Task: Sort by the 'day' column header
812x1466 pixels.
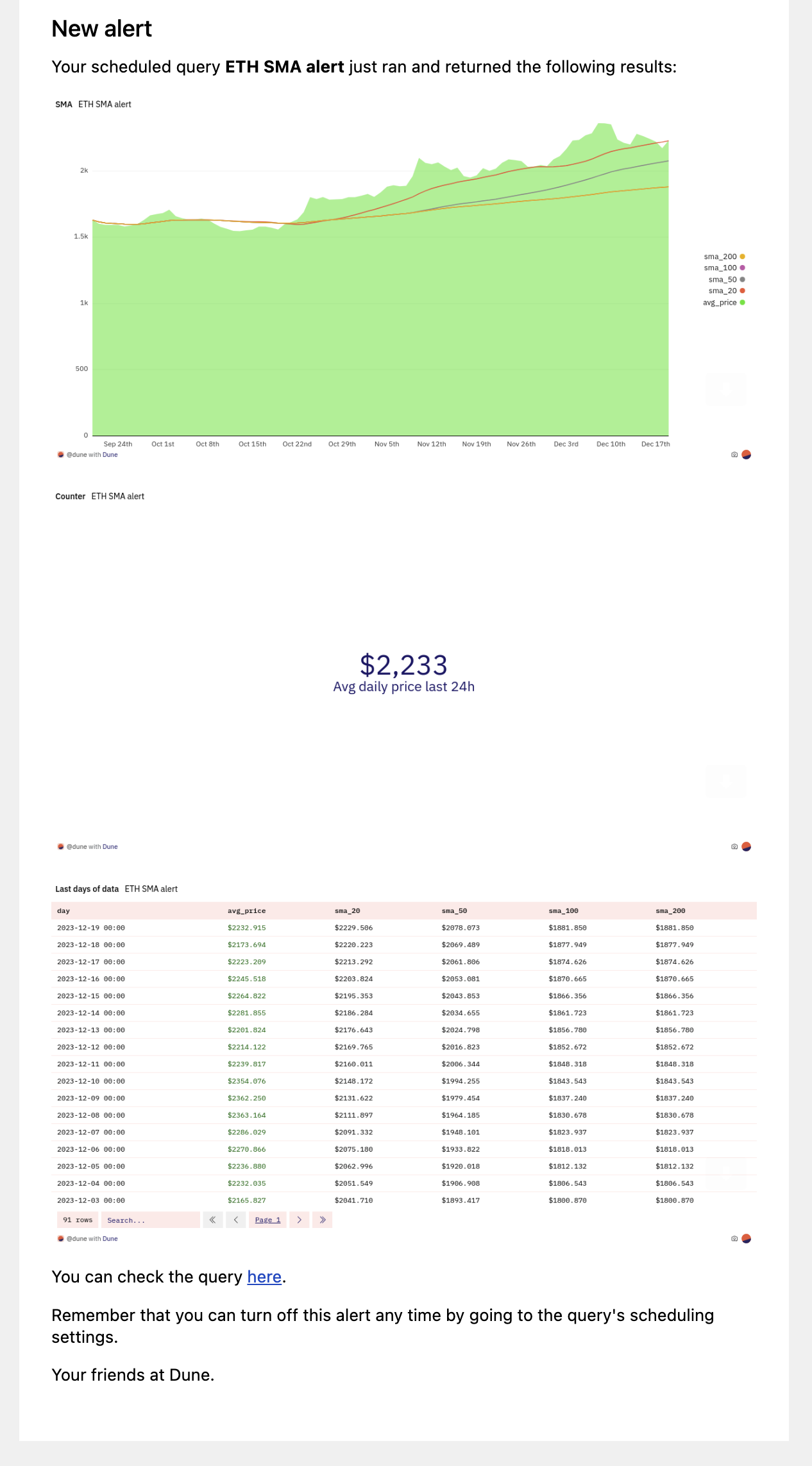Action: click(63, 911)
